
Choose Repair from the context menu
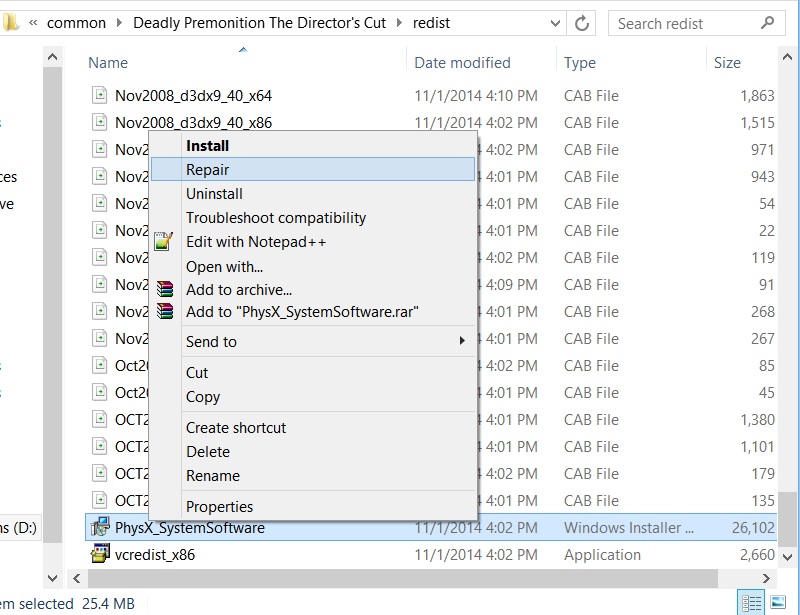(208, 170)
